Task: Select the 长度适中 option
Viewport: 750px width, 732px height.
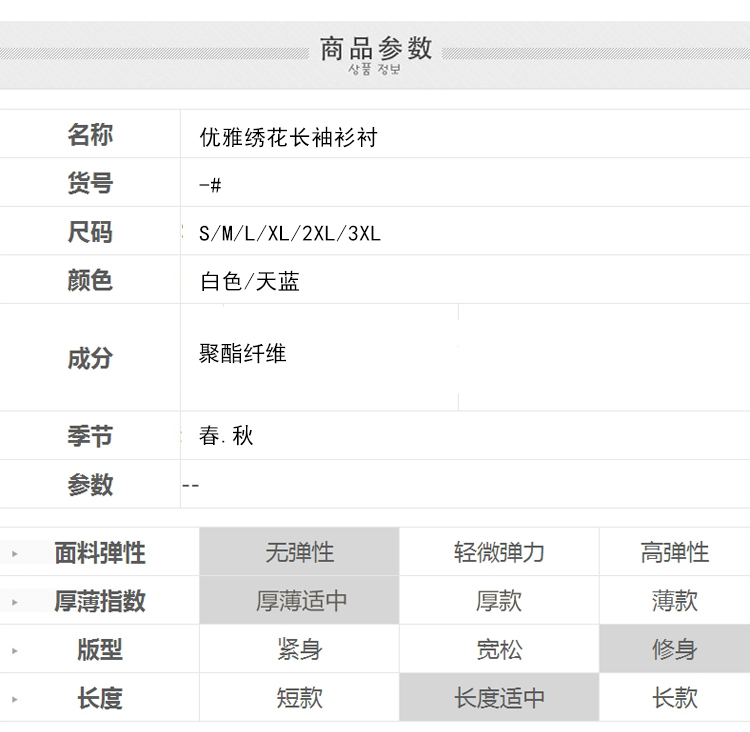Action: pos(499,698)
